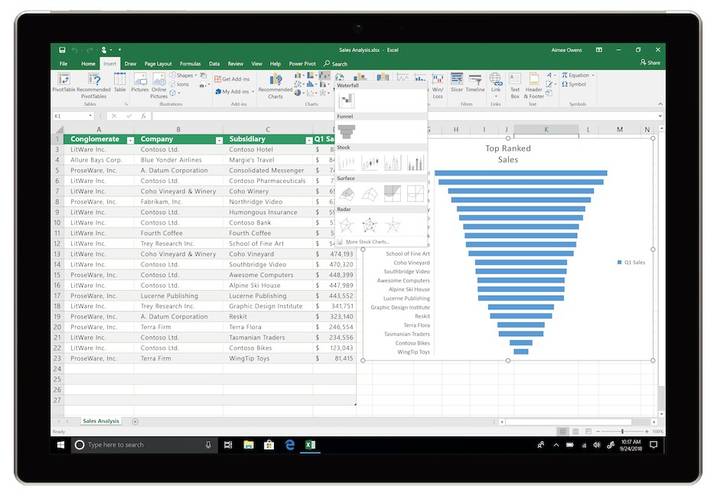Choose the Funnel chart type

[x=347, y=131]
